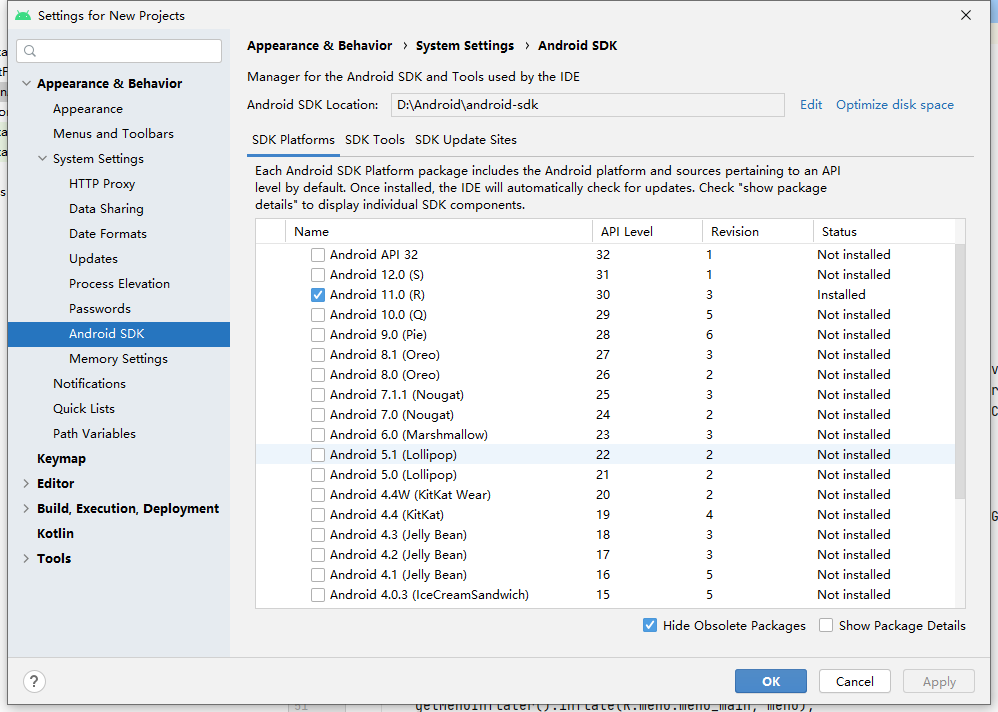Check the Android 6.0 (Marshmallow) checkbox
998x712 pixels.
point(318,435)
